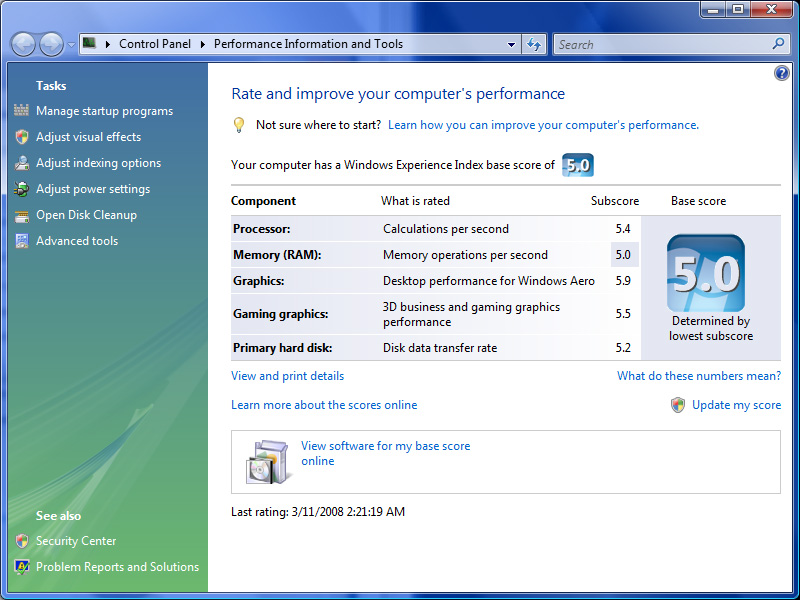800x600 pixels.
Task: Minimize the window
Action: click(x=714, y=9)
